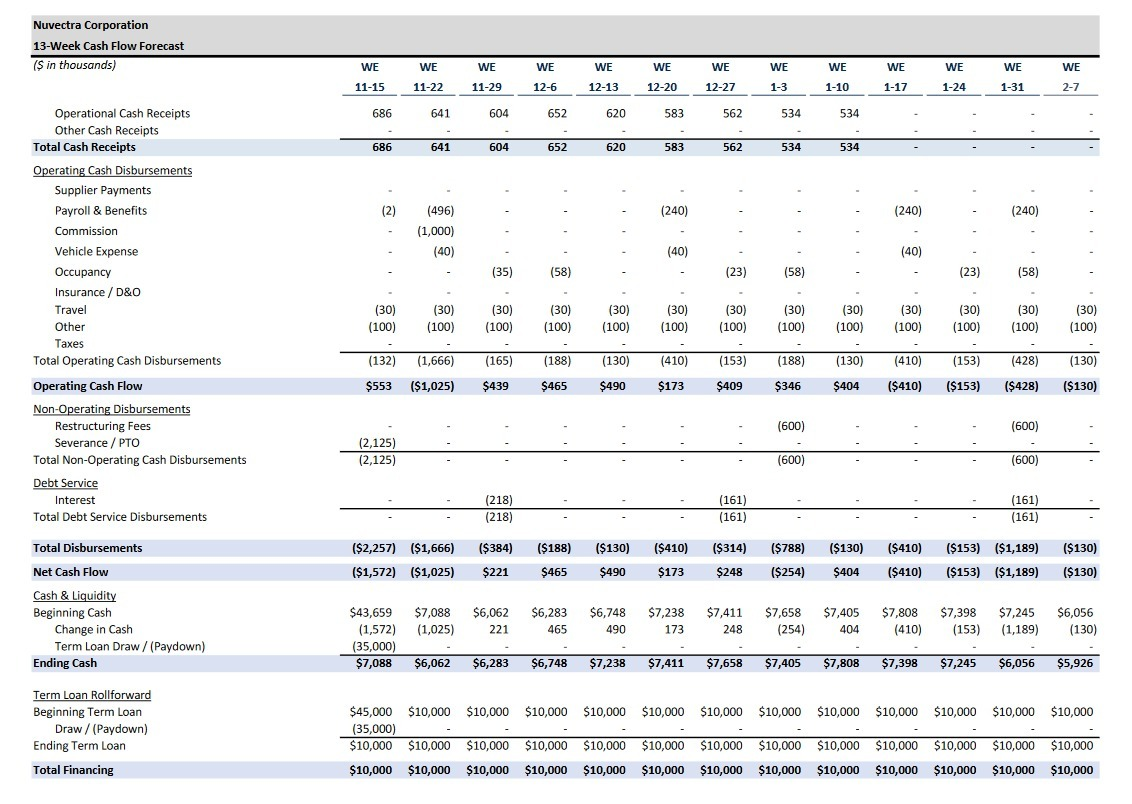
Task: Click the ($ in thousands) note
Action: tap(74, 66)
